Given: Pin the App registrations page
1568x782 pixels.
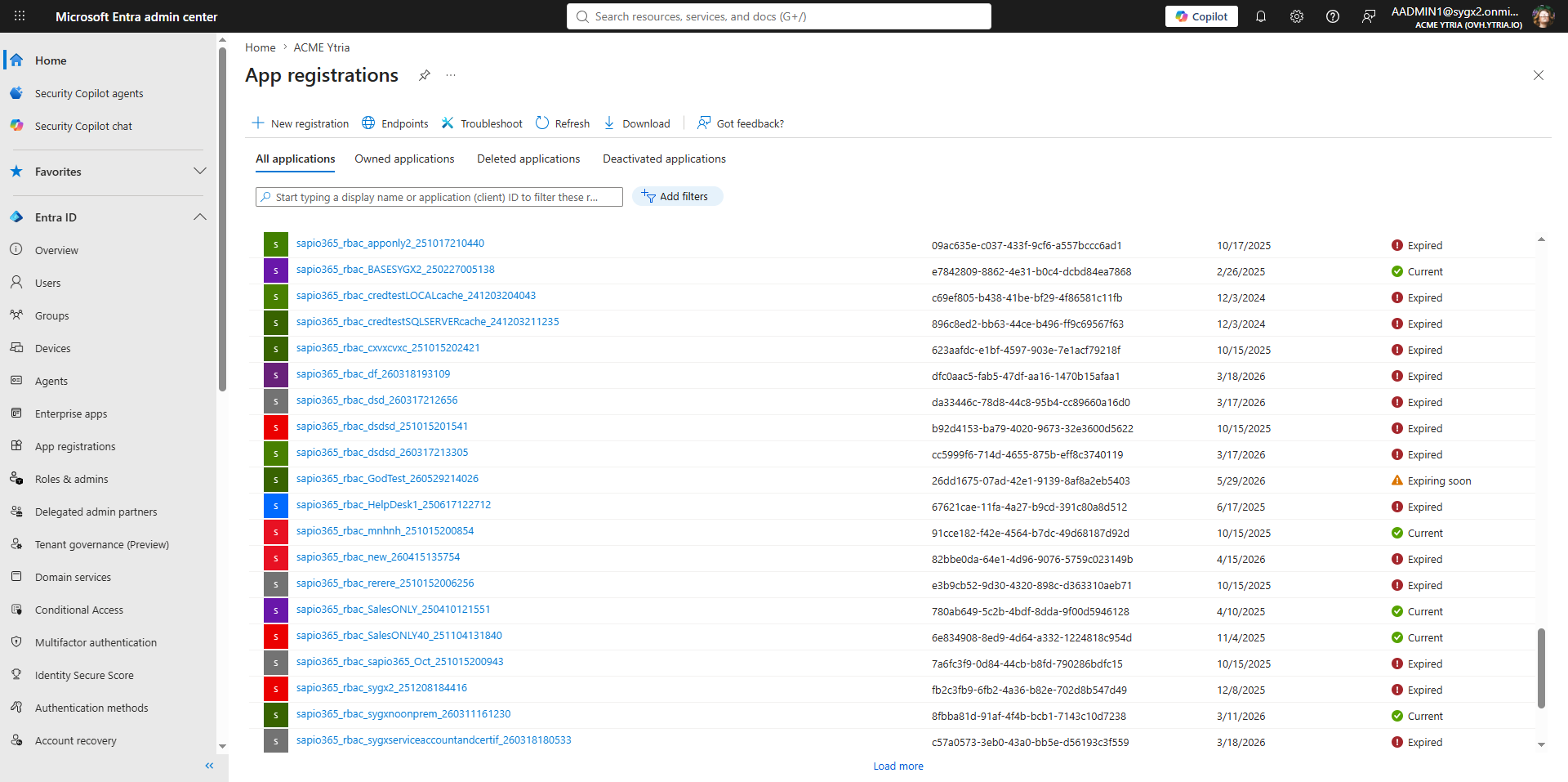Looking at the screenshot, I should coord(425,75).
